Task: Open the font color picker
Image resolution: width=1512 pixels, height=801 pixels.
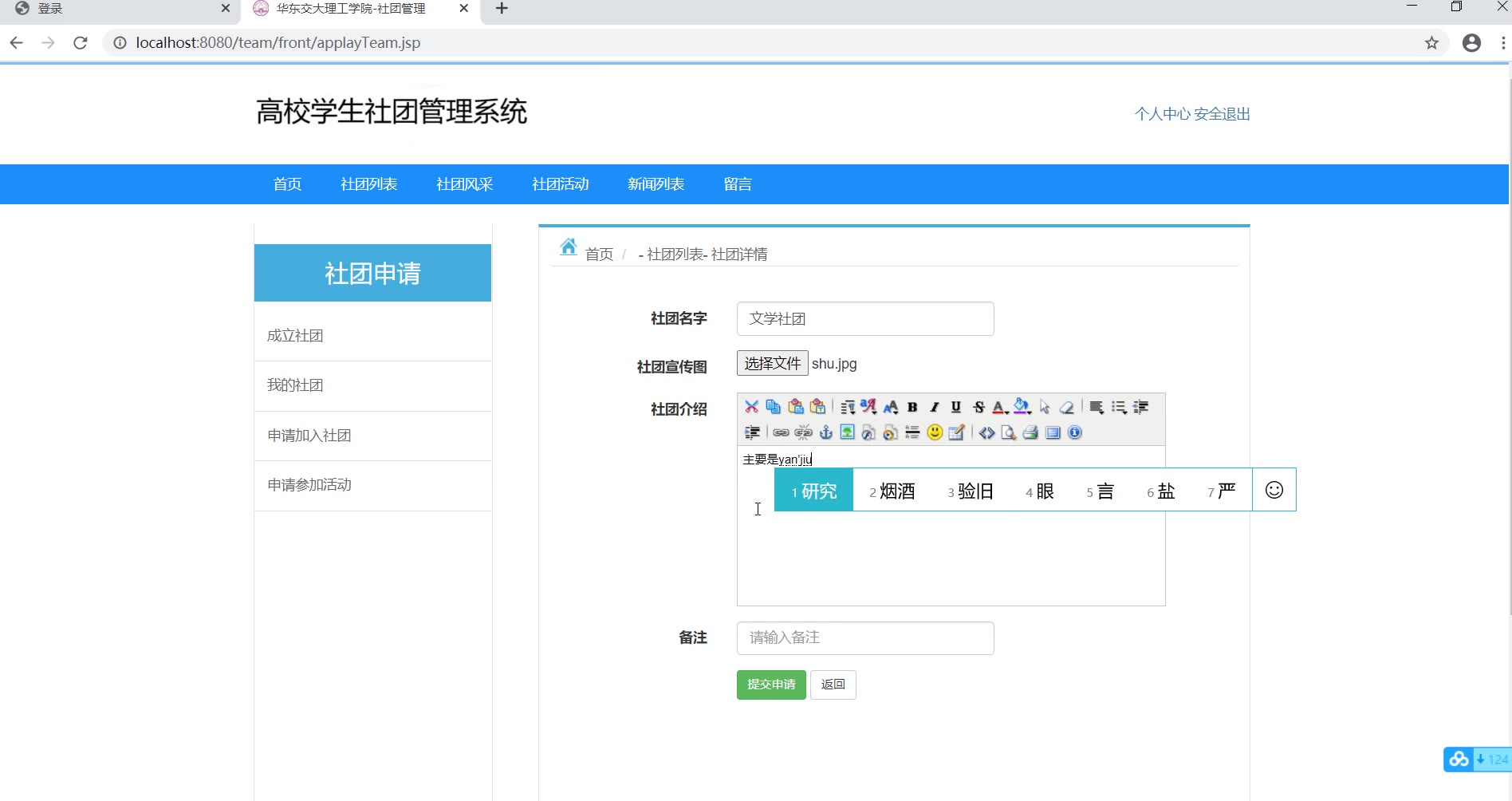Action: [x=999, y=407]
